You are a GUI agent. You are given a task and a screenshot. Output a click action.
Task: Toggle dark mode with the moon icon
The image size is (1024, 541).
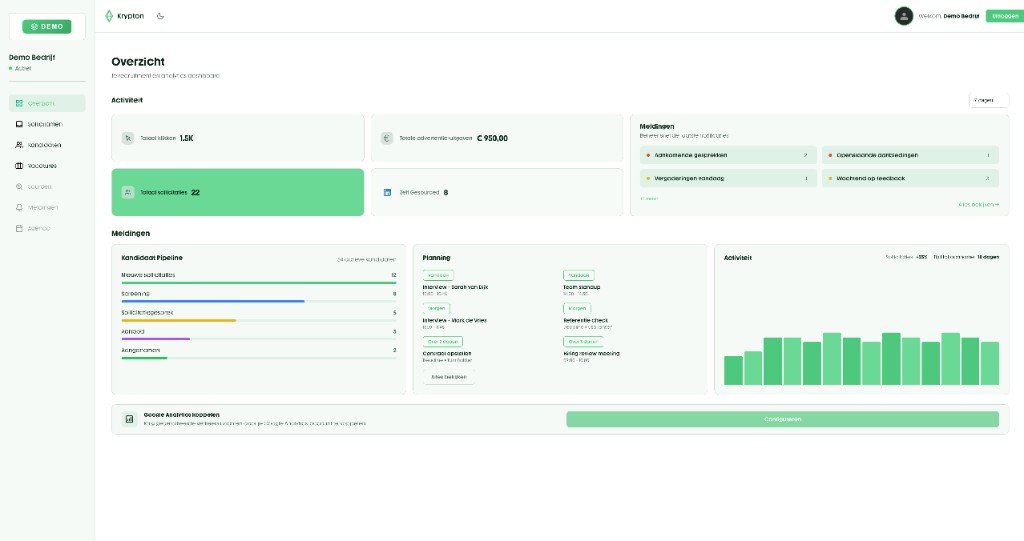pyautogui.click(x=161, y=16)
